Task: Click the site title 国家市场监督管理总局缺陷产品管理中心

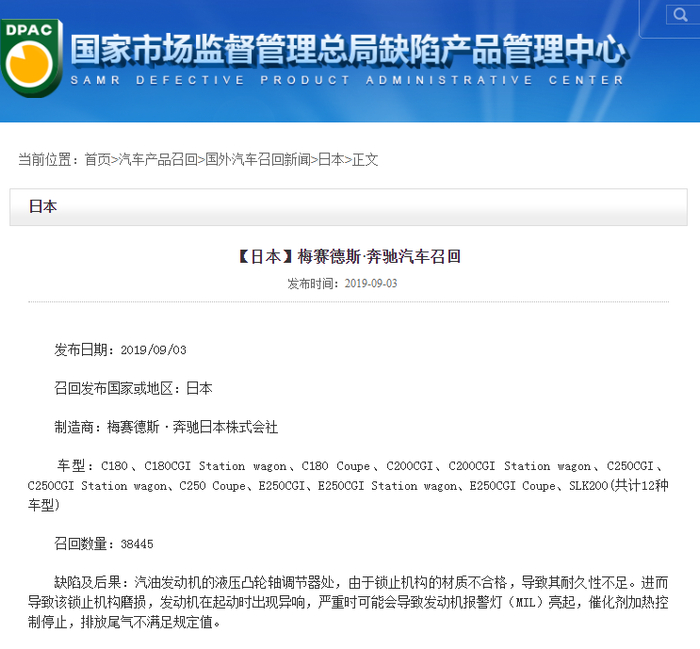Action: [348, 49]
